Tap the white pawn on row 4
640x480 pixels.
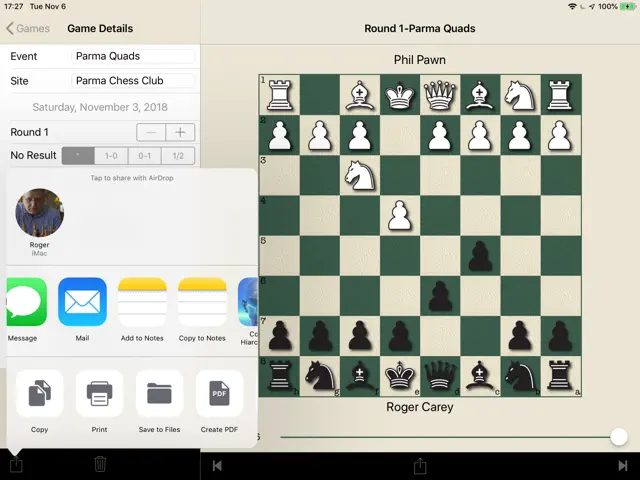tap(400, 216)
